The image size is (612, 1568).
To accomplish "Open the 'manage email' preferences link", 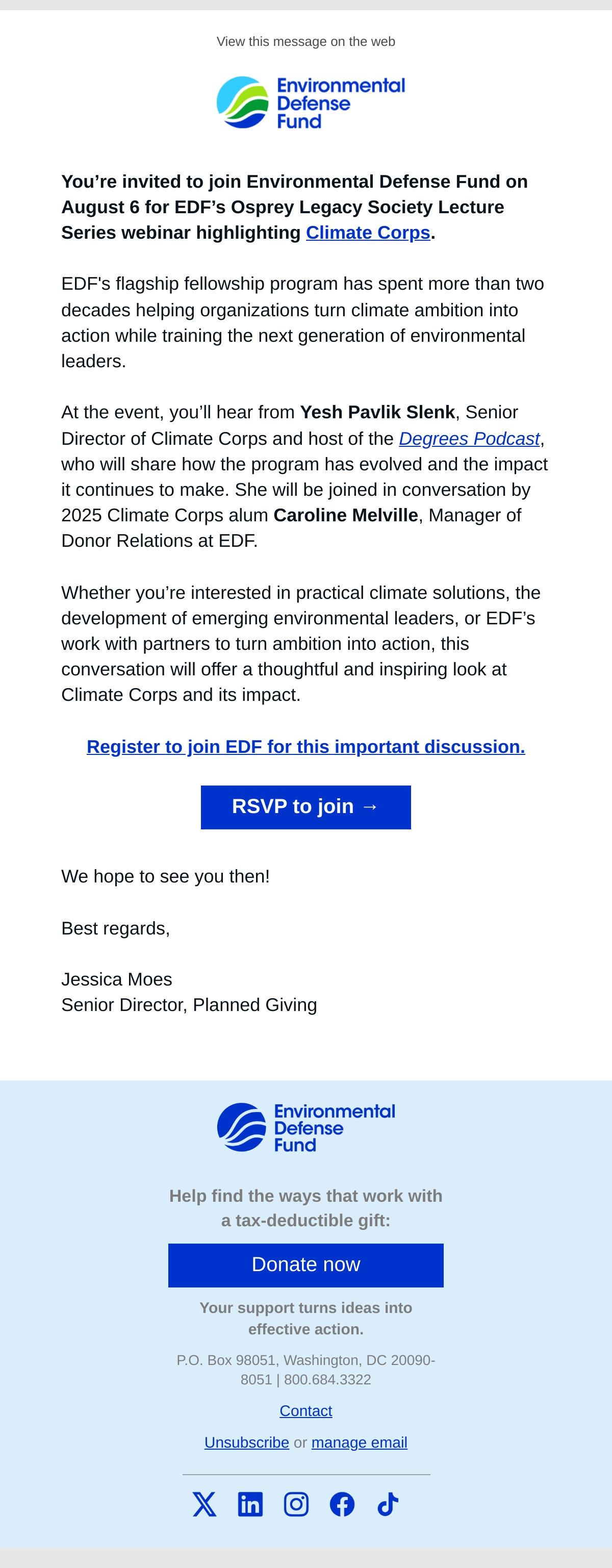I will 360,1442.
